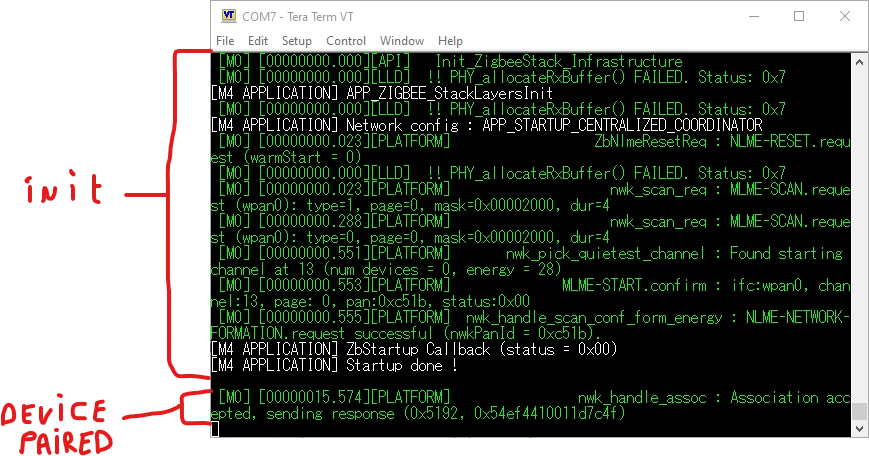Open the Edit menu
The width and height of the screenshot is (869, 456).
click(258, 41)
